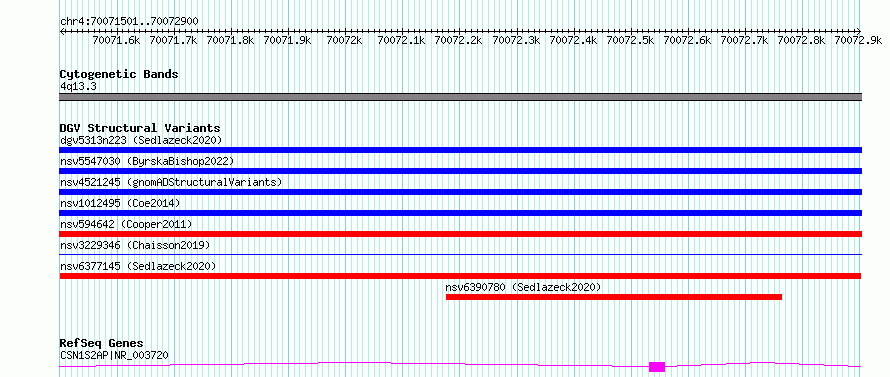Open the RefSeq Genes track title

point(102,344)
